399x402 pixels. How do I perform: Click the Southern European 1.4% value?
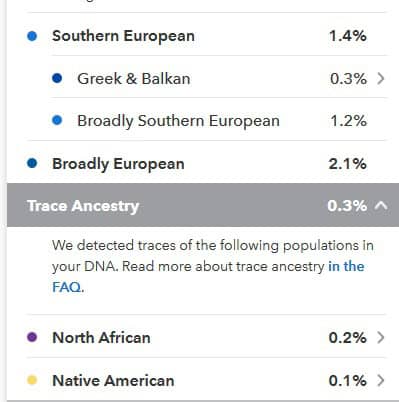(348, 36)
